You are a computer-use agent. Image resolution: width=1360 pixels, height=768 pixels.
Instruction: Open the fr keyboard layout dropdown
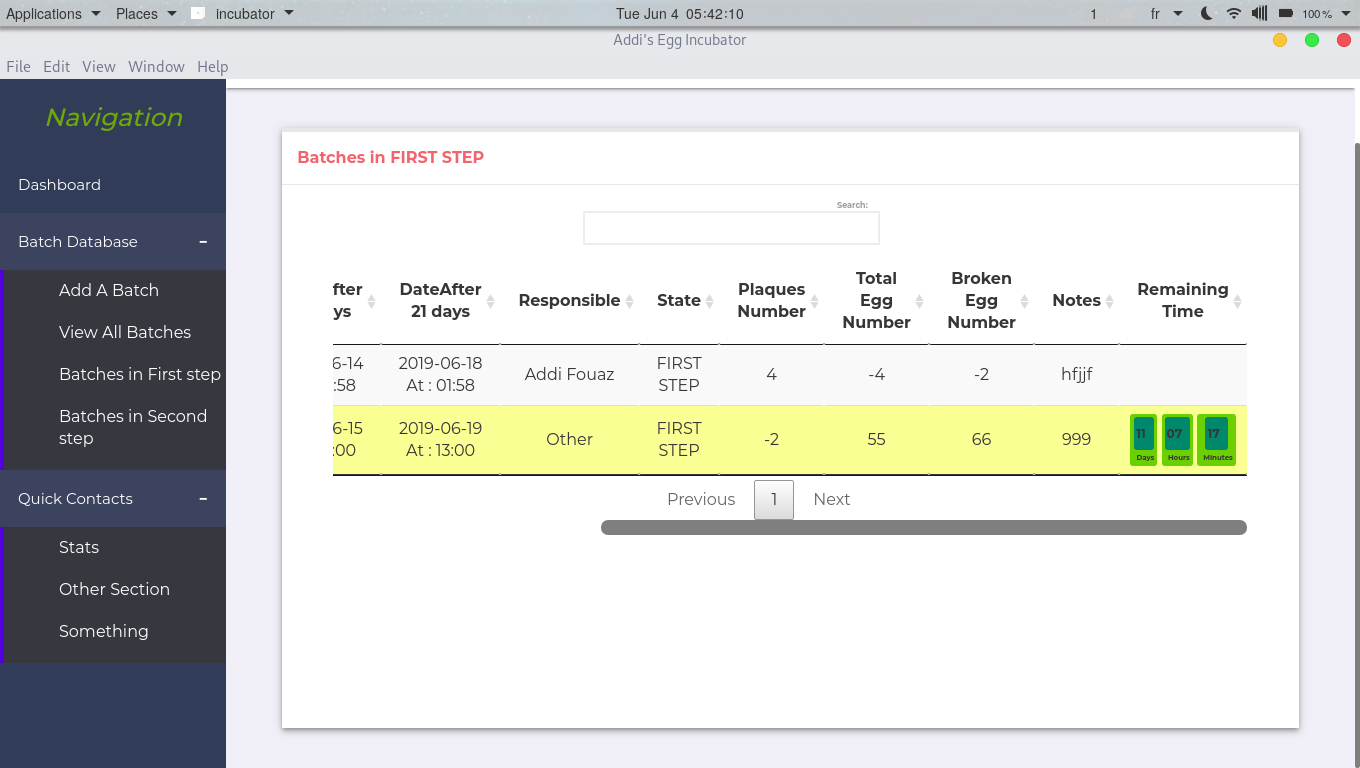click(1166, 14)
